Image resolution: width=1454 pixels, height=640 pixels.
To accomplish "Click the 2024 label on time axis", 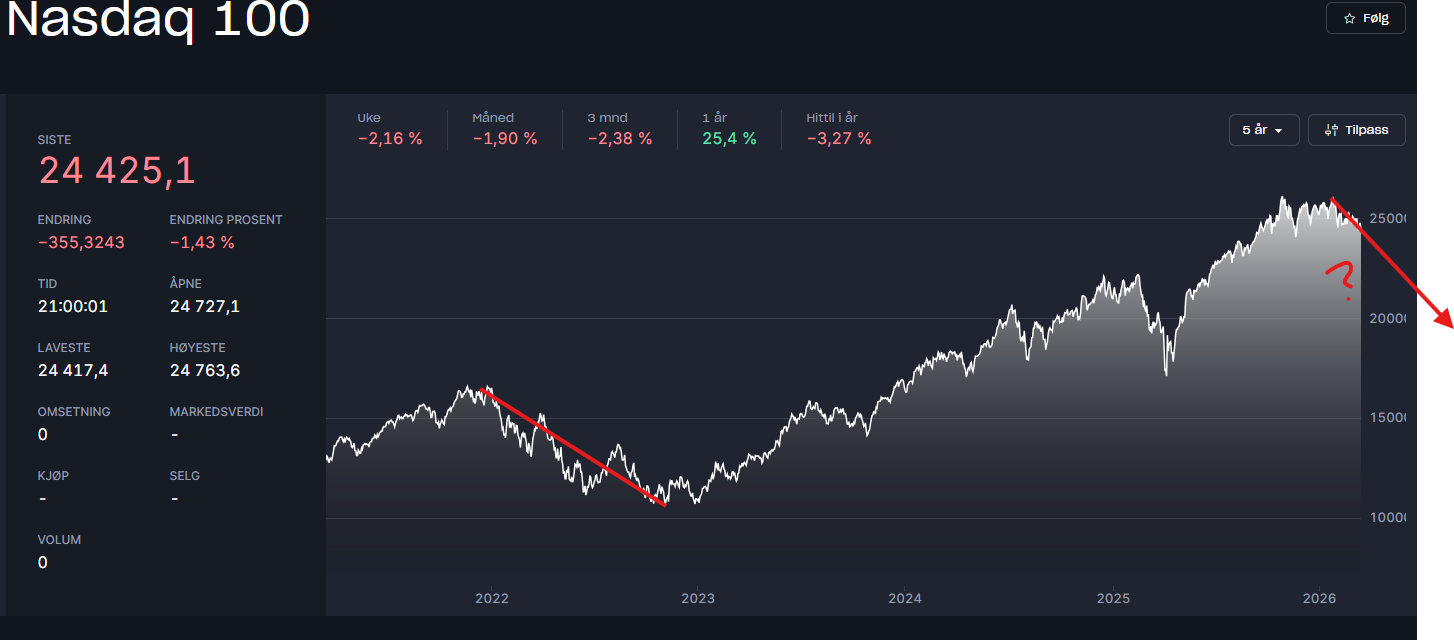I will click(x=904, y=599).
